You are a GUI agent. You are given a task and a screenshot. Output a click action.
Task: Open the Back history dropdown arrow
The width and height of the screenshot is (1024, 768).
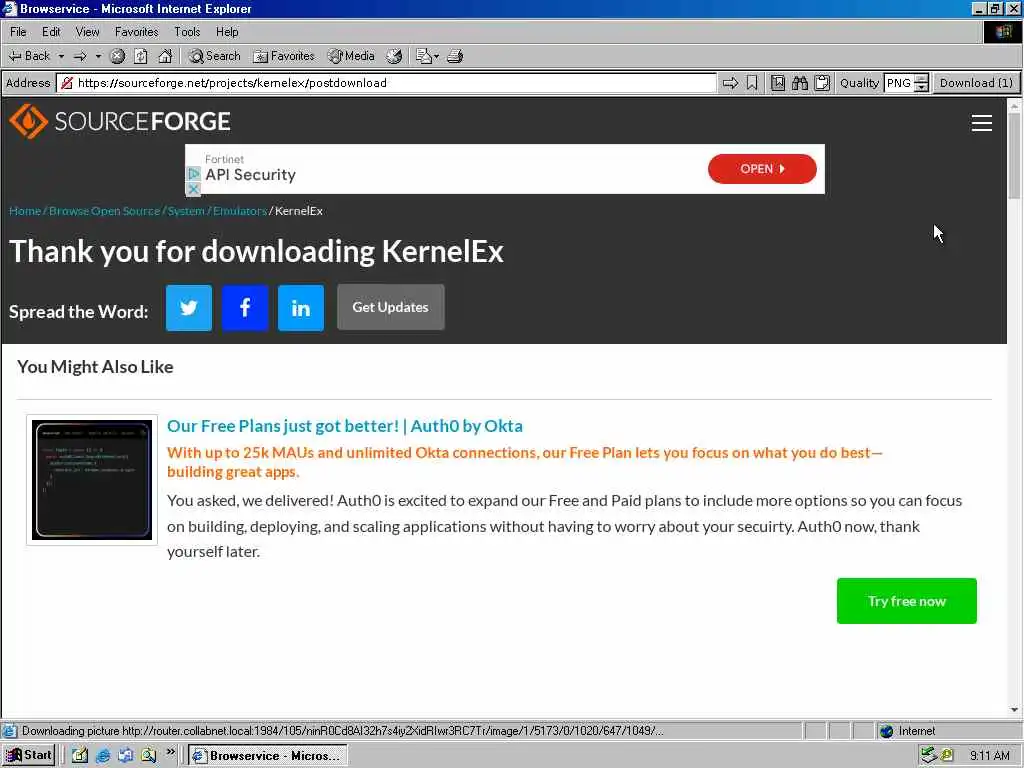pyautogui.click(x=61, y=56)
